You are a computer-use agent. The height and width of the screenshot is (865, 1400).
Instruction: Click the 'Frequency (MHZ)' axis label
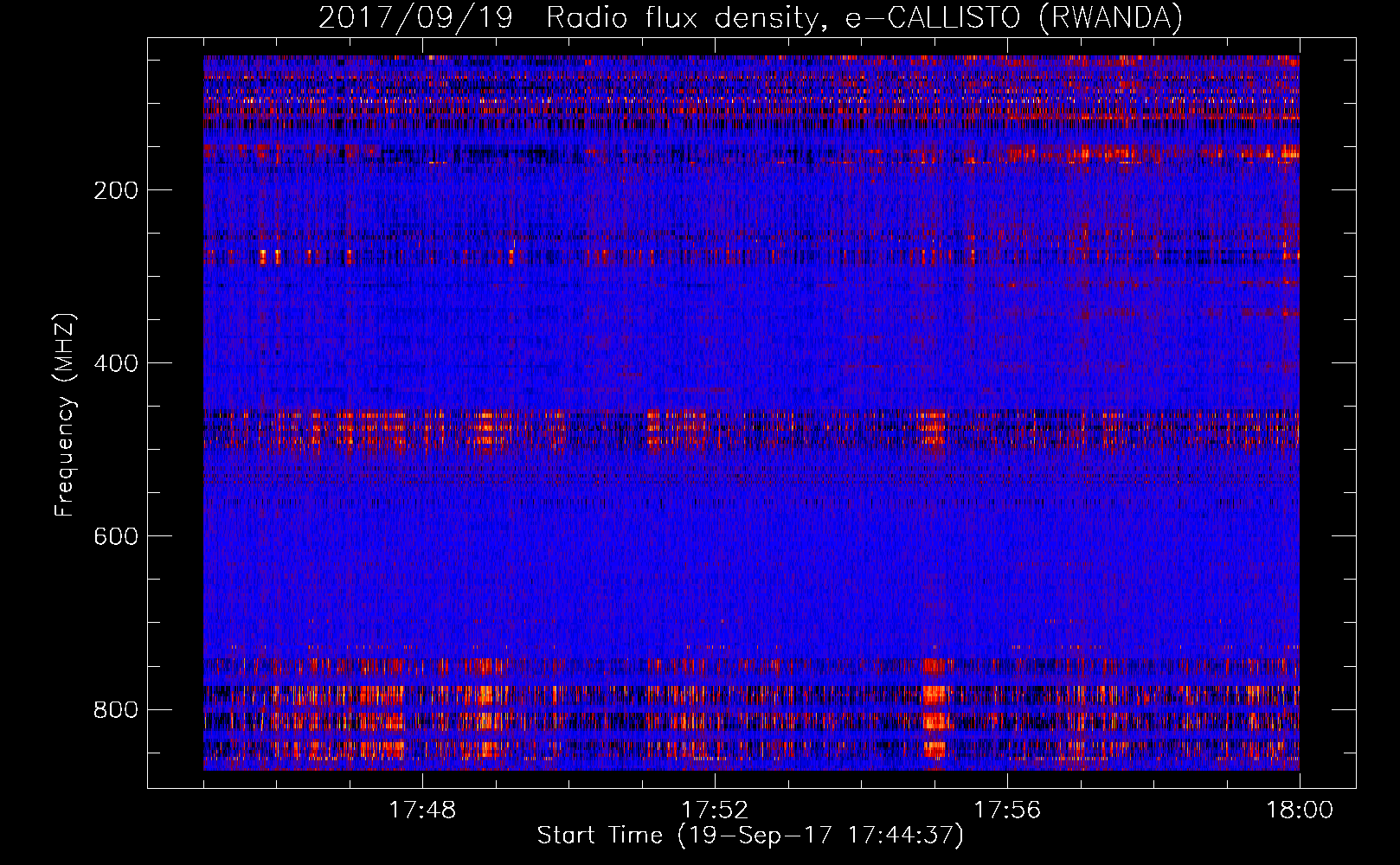point(65,414)
